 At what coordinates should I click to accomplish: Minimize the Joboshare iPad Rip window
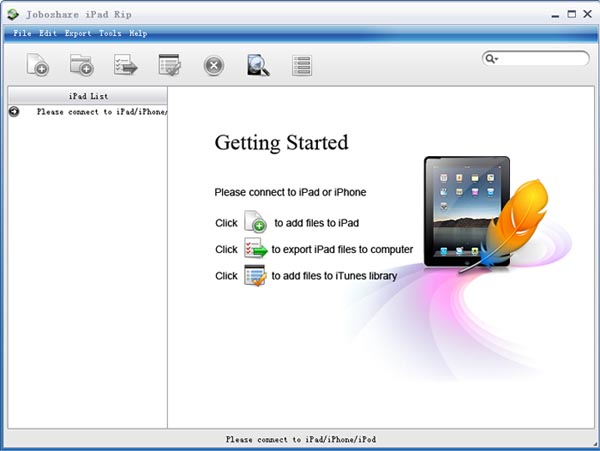pyautogui.click(x=556, y=15)
